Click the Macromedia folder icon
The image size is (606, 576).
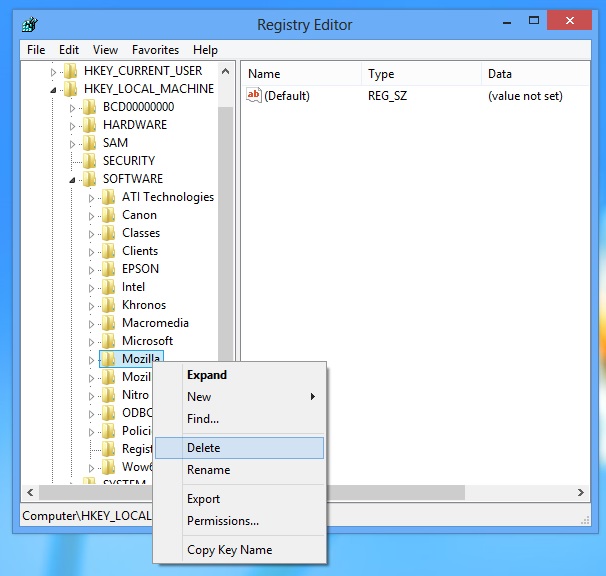(x=108, y=323)
